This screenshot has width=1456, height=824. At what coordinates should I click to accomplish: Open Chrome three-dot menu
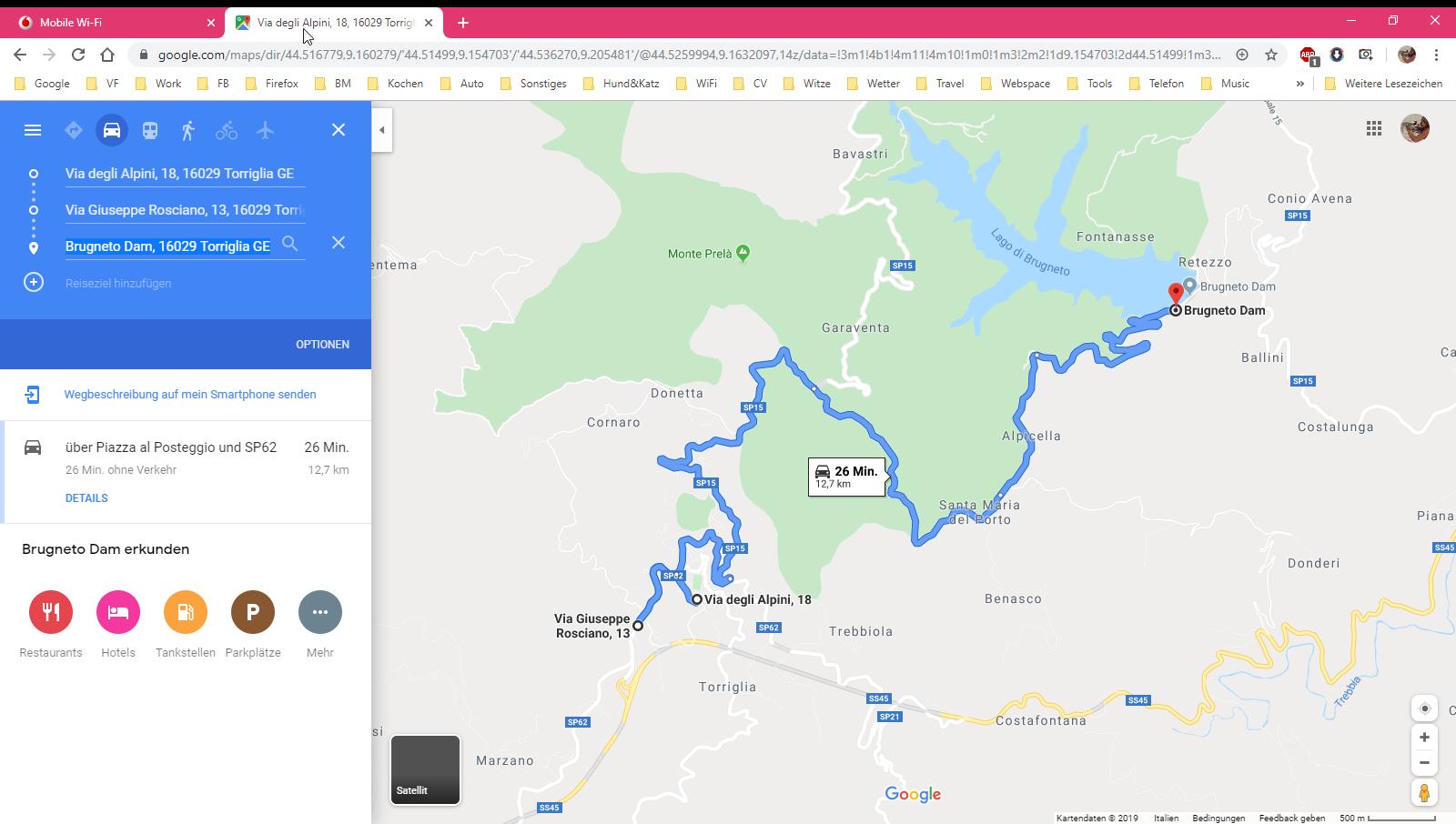click(1436, 55)
